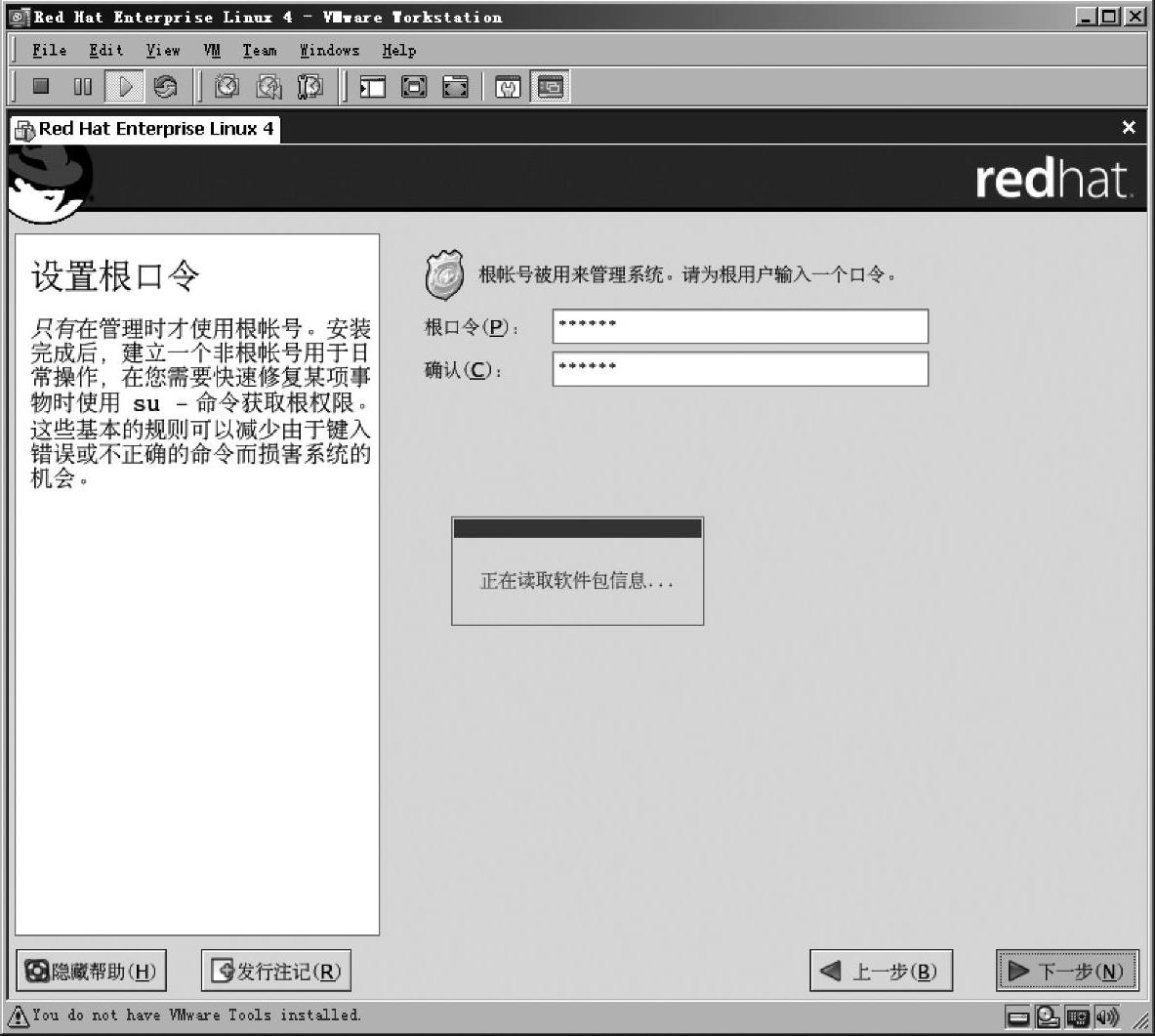This screenshot has height=1036, width=1155.
Task: Click the shield badge icon beside root prompt
Action: tap(444, 274)
